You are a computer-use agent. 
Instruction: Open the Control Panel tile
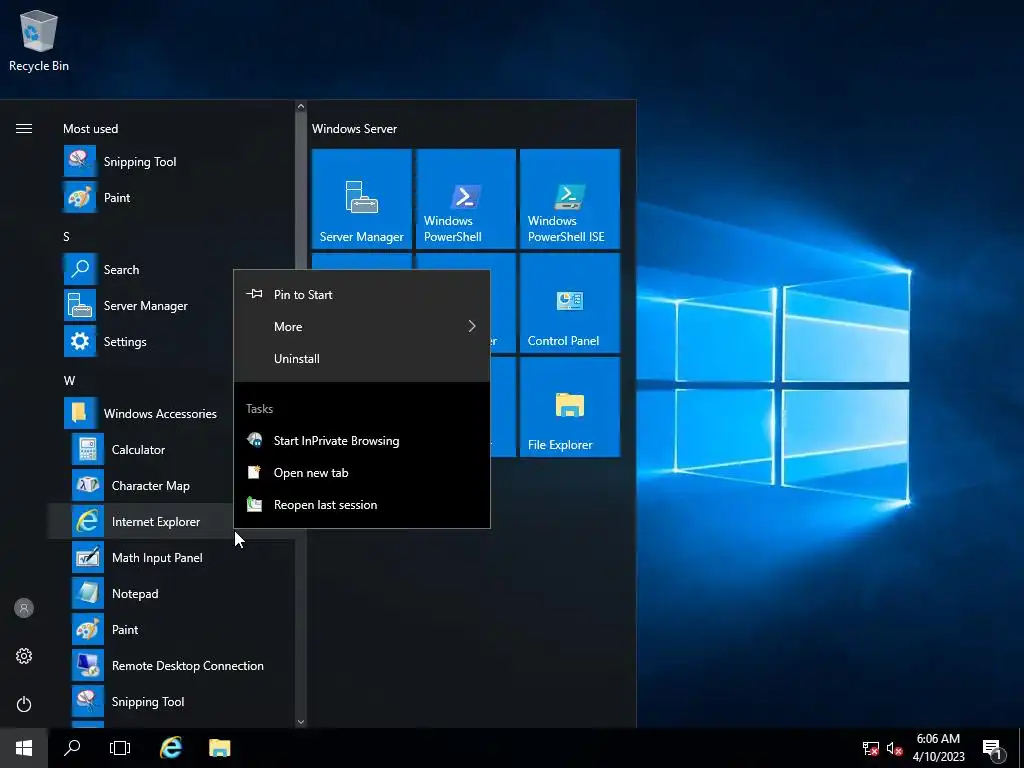(x=569, y=302)
